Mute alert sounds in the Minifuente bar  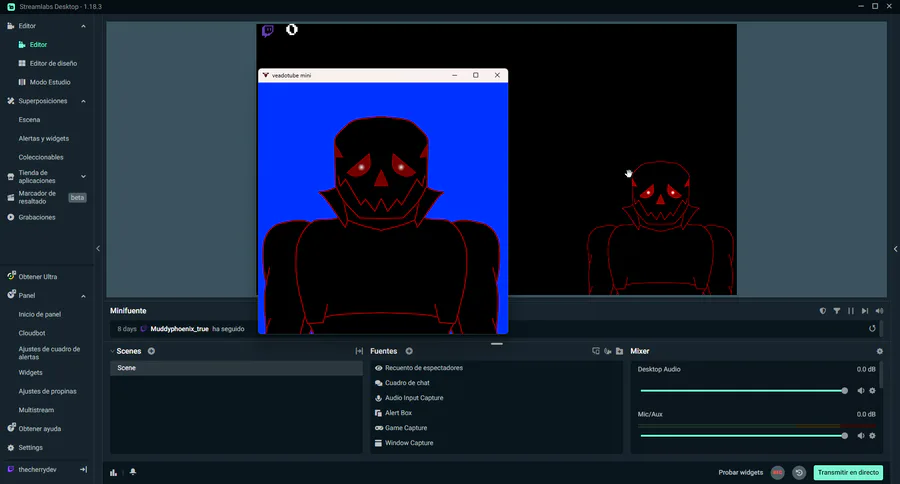click(879, 311)
